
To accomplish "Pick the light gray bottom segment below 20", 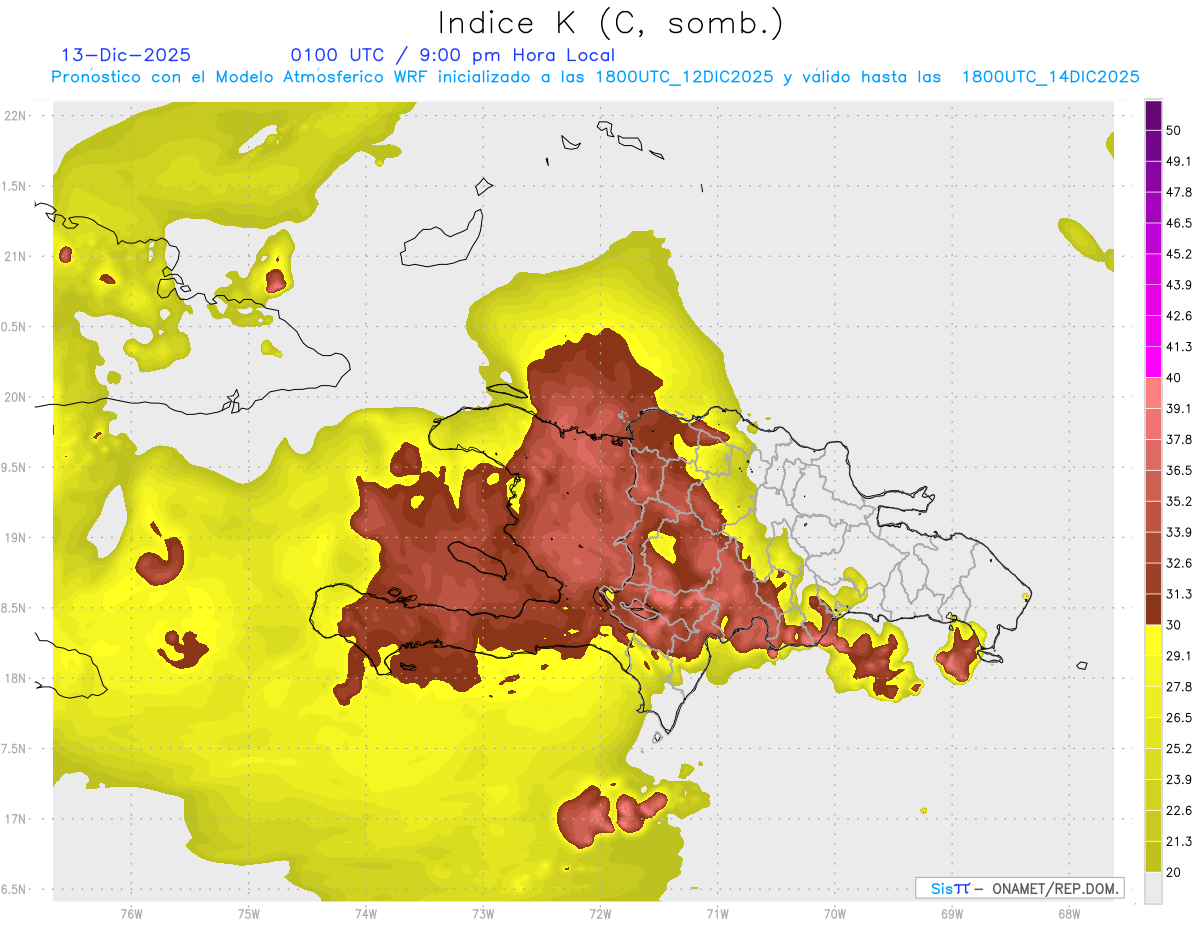I will click(1154, 888).
